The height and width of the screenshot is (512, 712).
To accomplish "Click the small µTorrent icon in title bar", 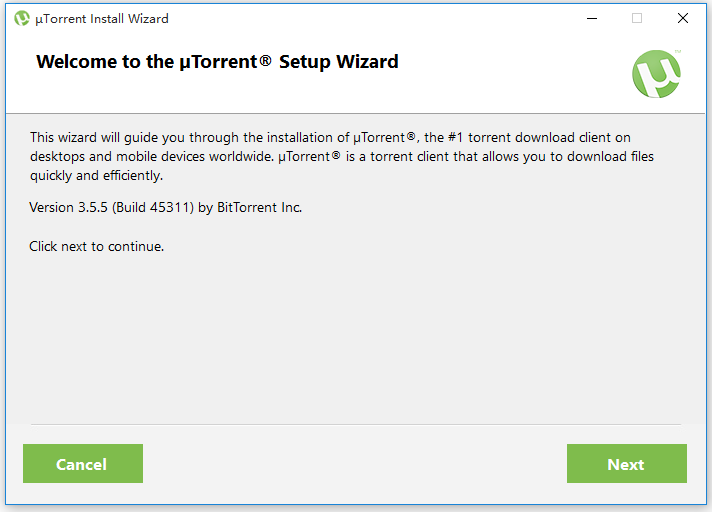I will pos(22,18).
